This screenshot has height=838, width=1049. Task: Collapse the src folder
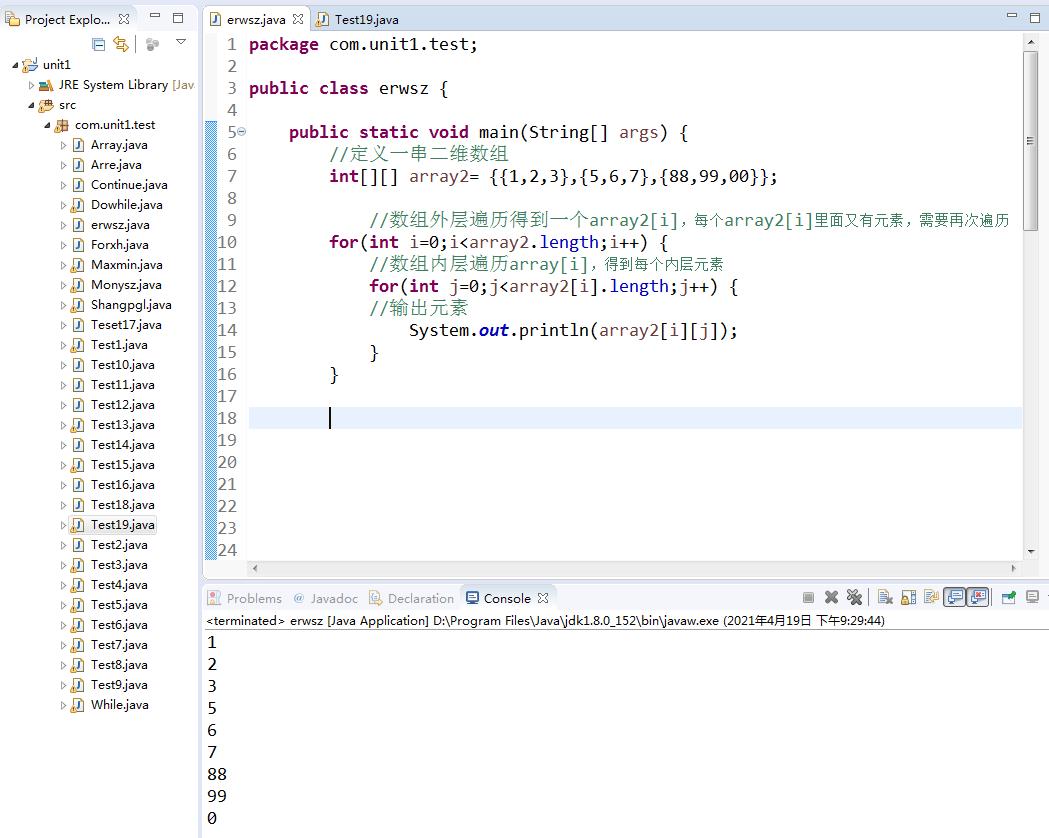(x=31, y=105)
